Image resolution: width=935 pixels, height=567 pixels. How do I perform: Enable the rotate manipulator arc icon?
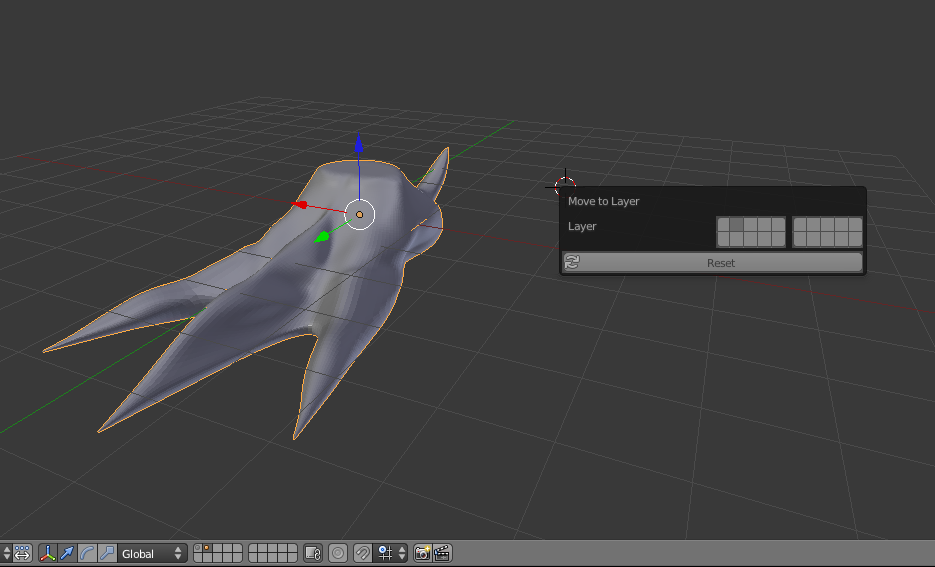[87, 553]
